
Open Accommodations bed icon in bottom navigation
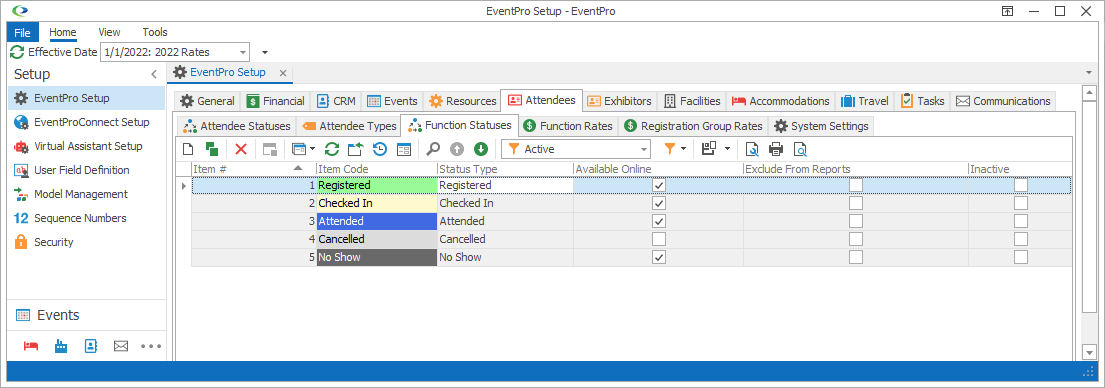point(30,346)
